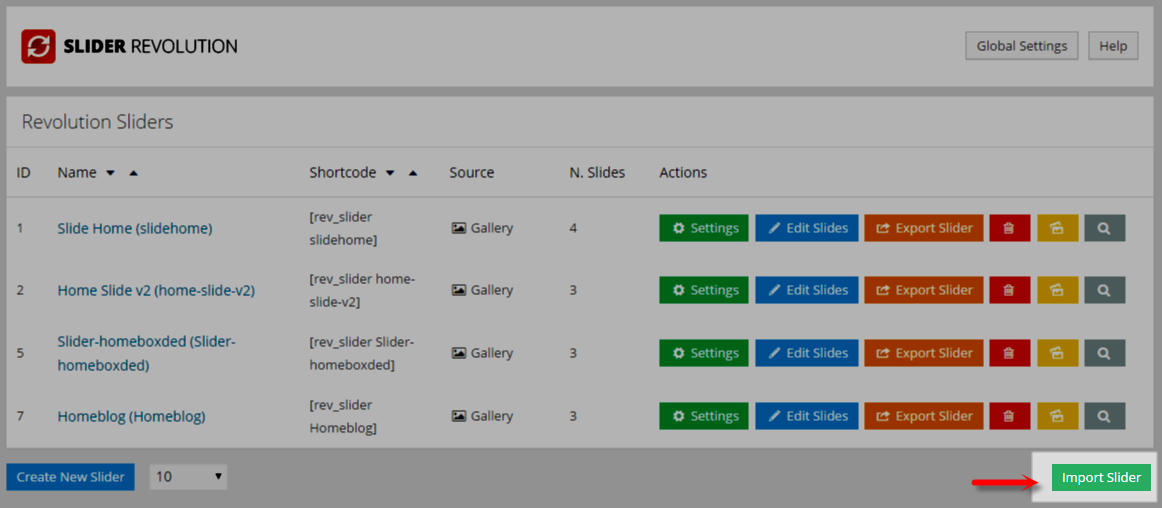1162x508 pixels.
Task: Click trash icon for Home Slide v2
Action: pos(1009,290)
